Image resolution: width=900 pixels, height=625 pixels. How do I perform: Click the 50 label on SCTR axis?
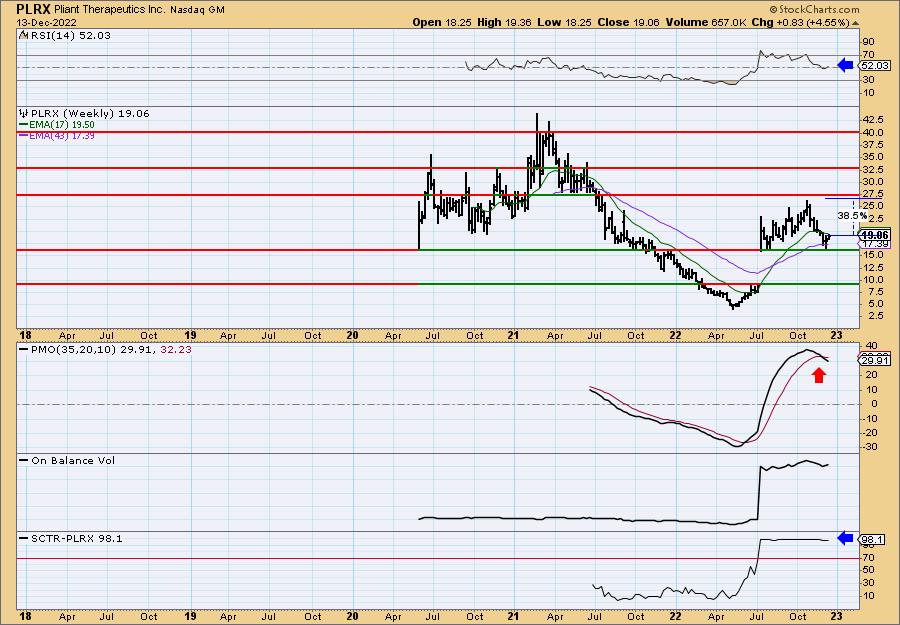(868, 570)
